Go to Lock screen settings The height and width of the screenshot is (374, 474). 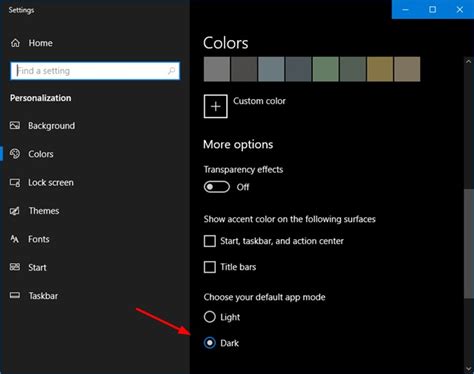pos(51,183)
